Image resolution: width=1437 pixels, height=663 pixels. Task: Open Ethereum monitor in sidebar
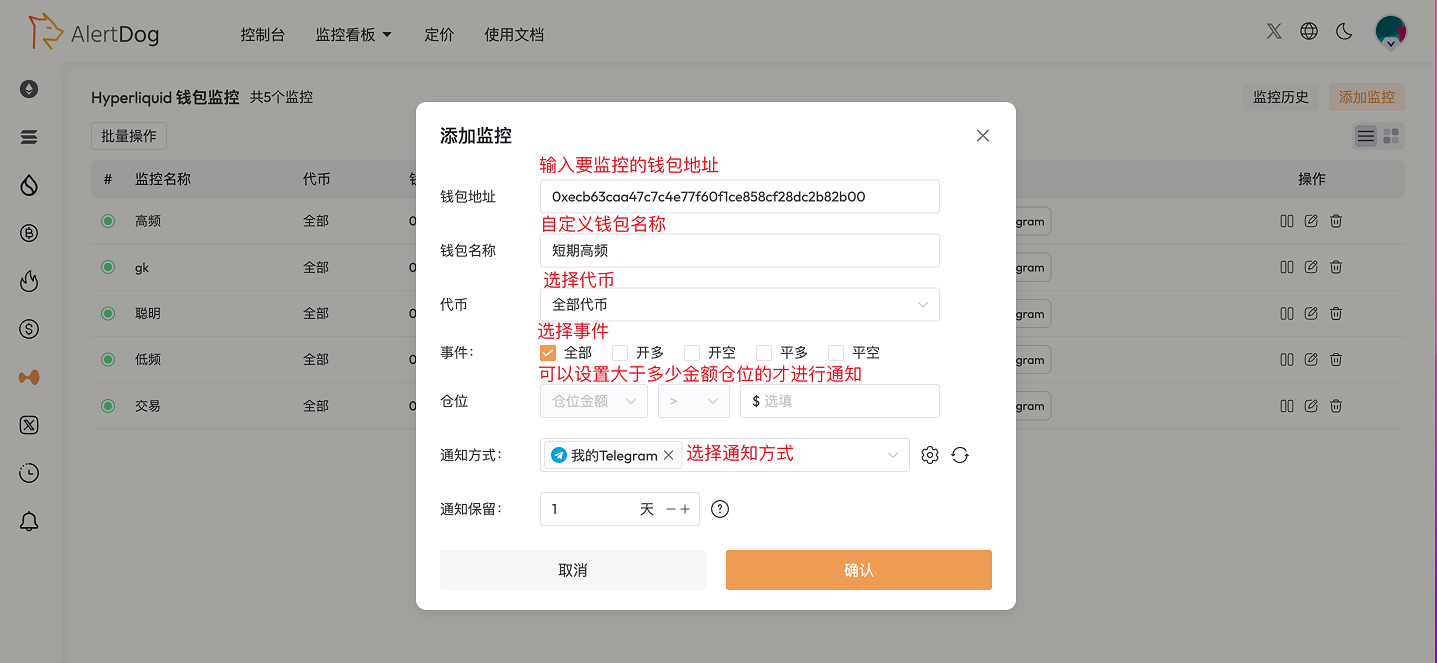29,89
